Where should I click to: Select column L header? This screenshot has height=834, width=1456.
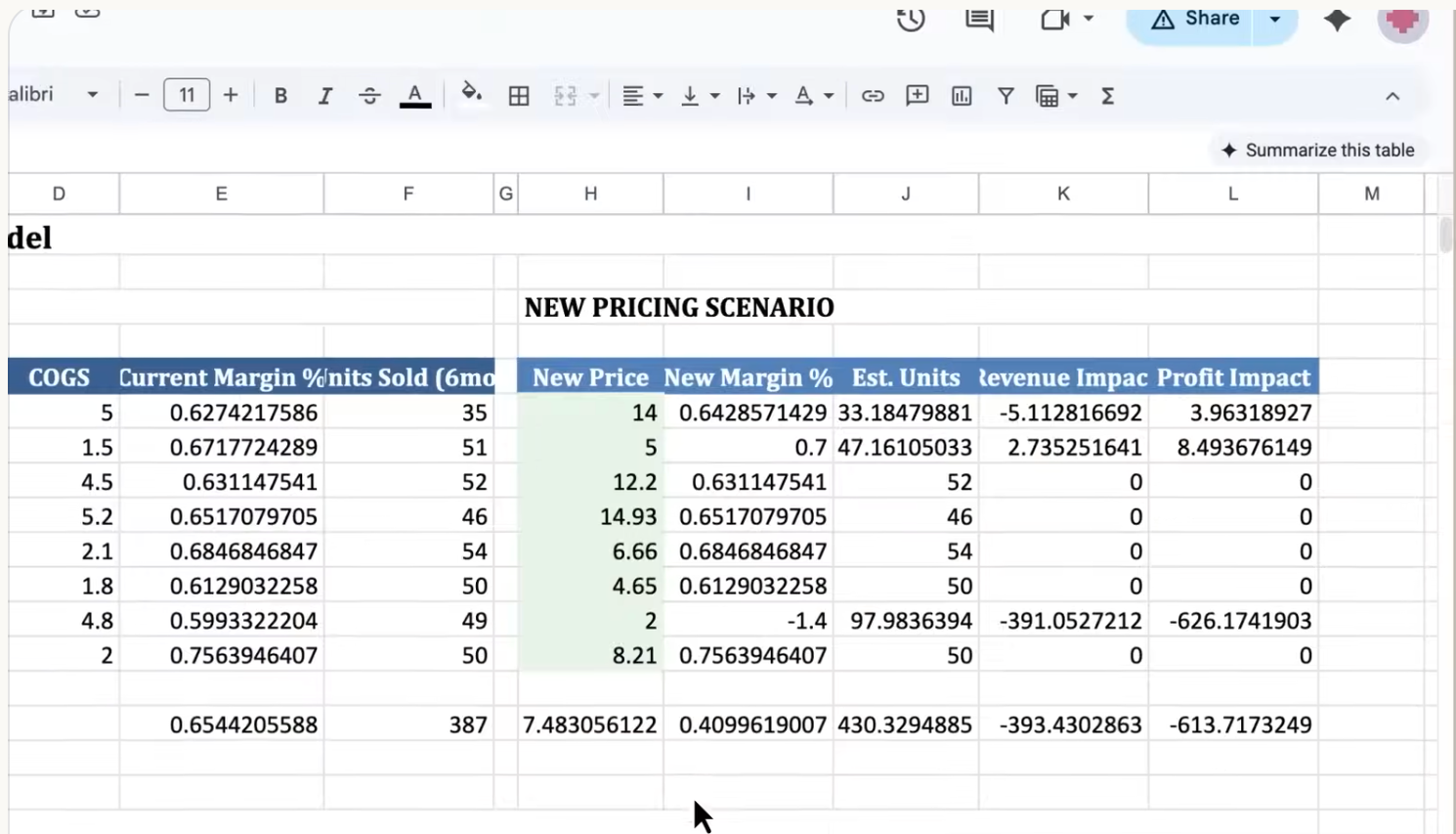(x=1233, y=194)
